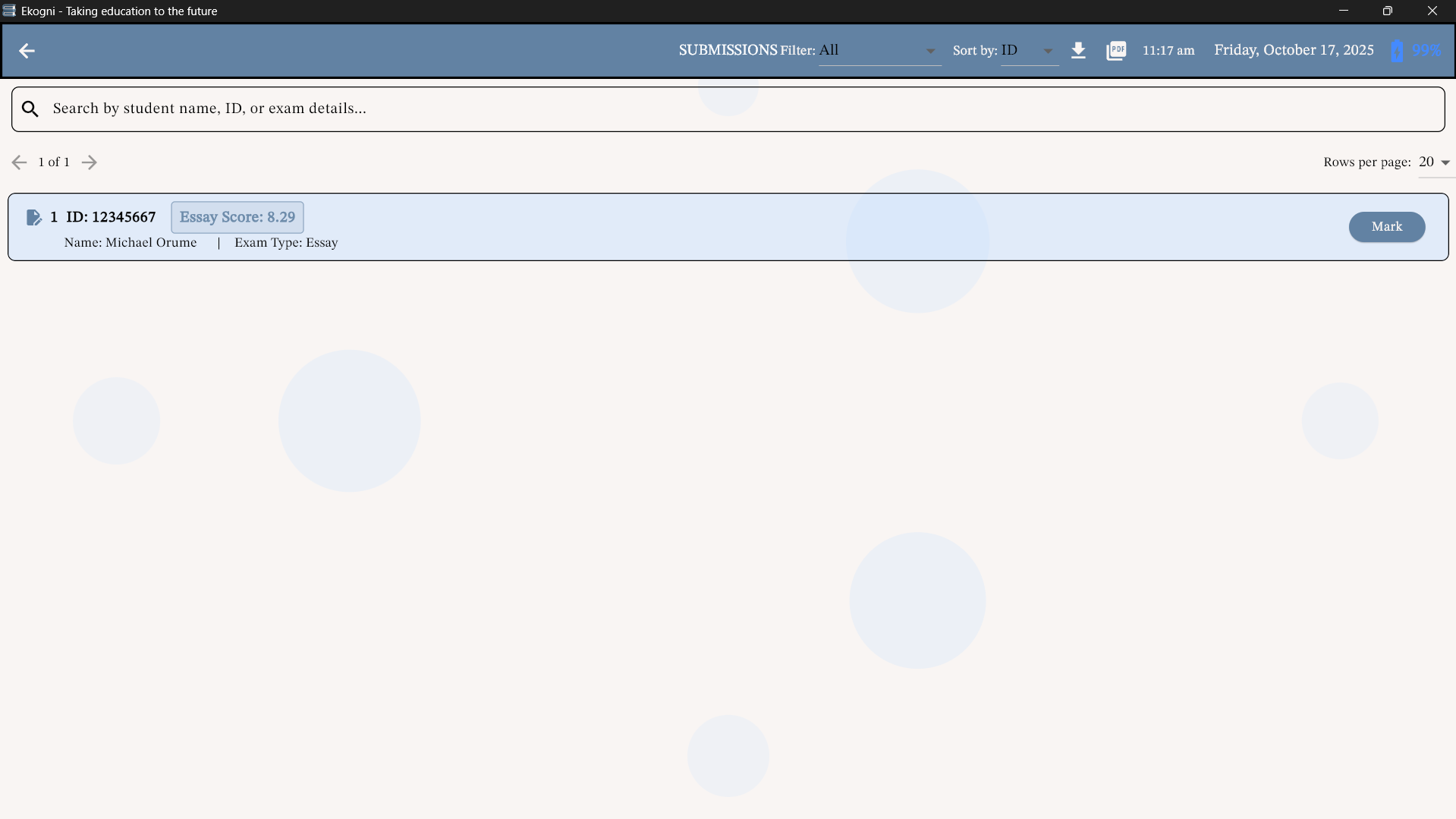
Task: Go back using the back arrow
Action: coord(27,51)
